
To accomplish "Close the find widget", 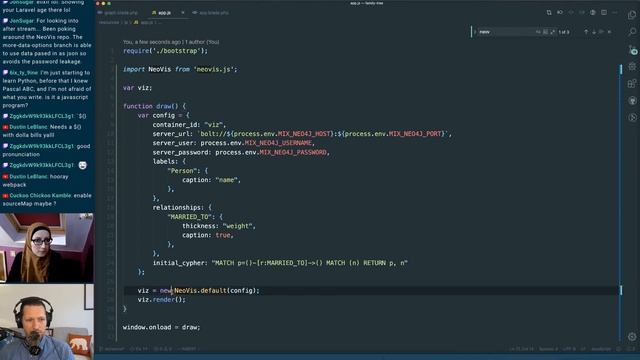I will (609, 32).
